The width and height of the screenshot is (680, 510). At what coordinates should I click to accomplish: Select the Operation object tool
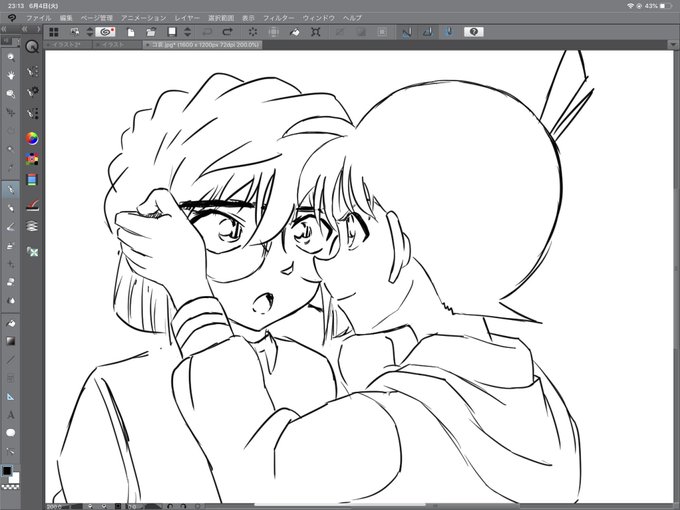pyautogui.click(x=10, y=94)
